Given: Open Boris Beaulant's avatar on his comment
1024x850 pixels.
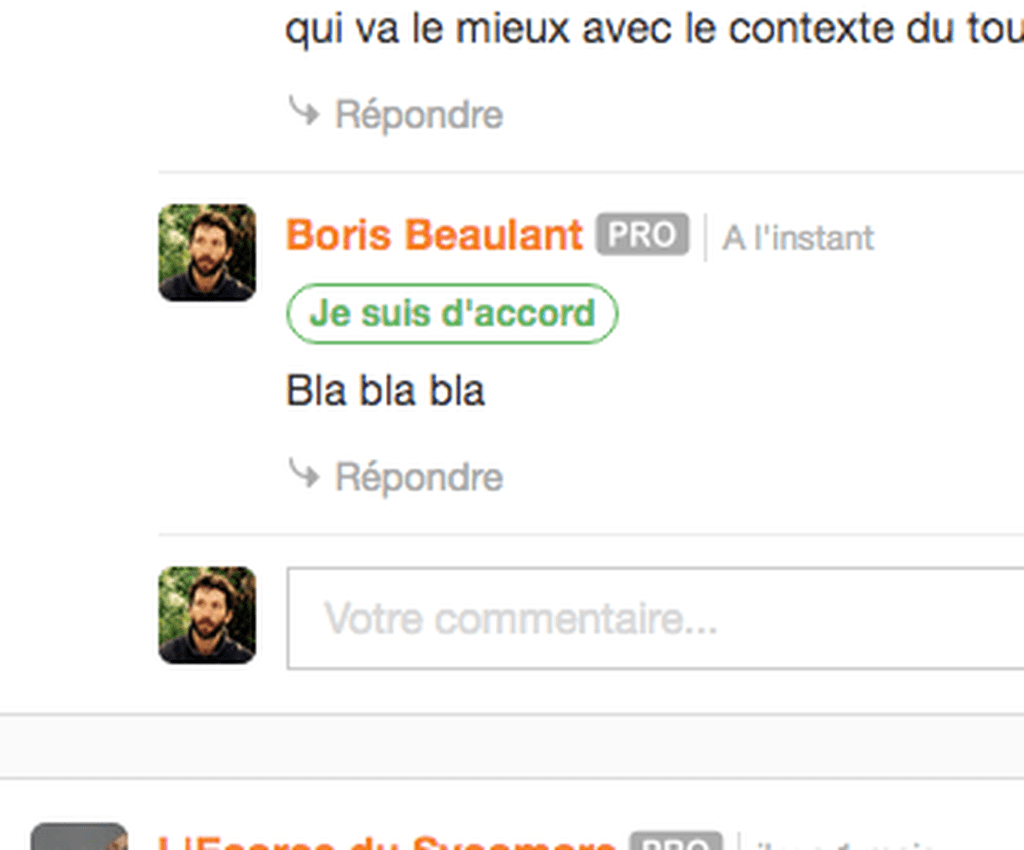Looking at the screenshot, I should click(207, 253).
